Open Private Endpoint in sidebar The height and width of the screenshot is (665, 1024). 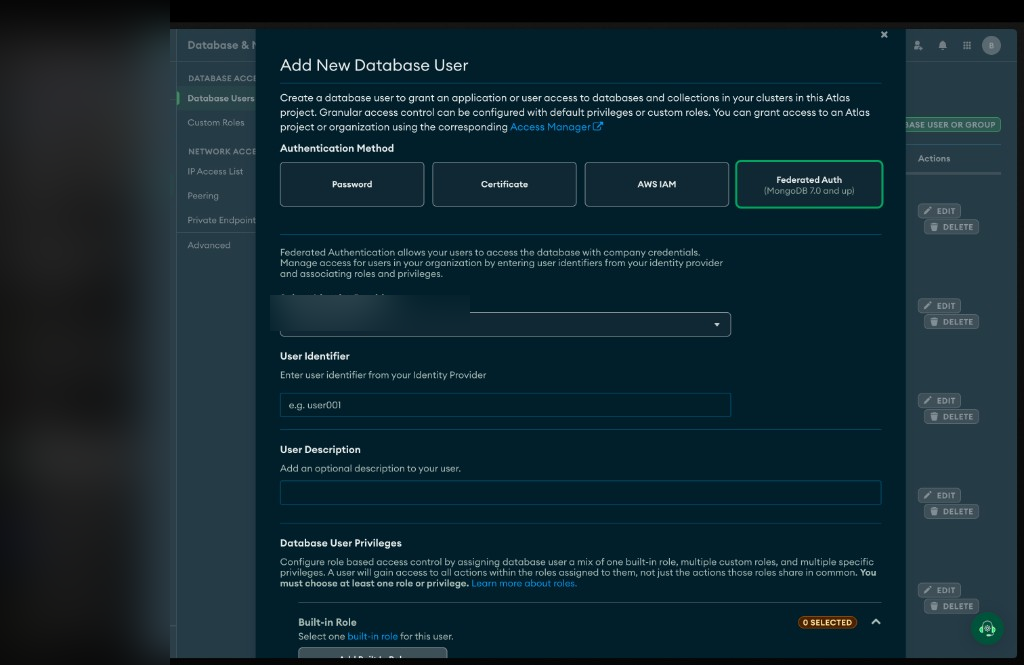(x=221, y=220)
